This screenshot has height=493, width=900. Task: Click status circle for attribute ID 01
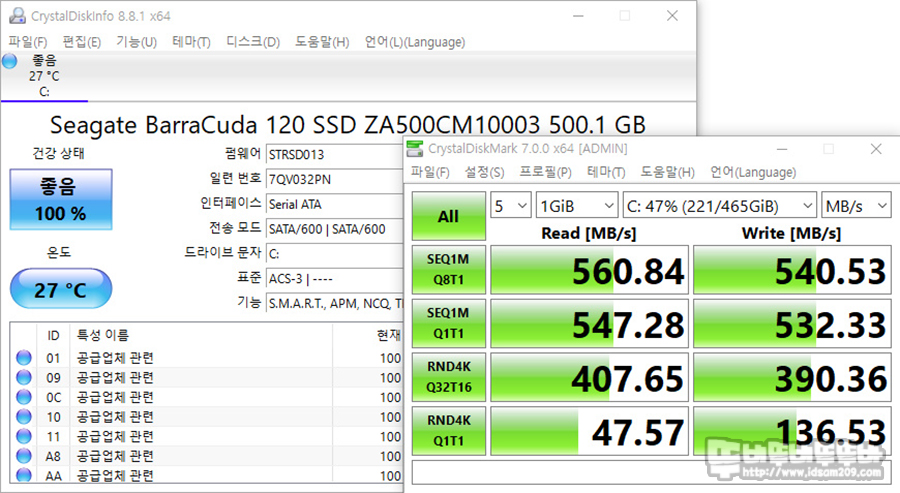24,358
